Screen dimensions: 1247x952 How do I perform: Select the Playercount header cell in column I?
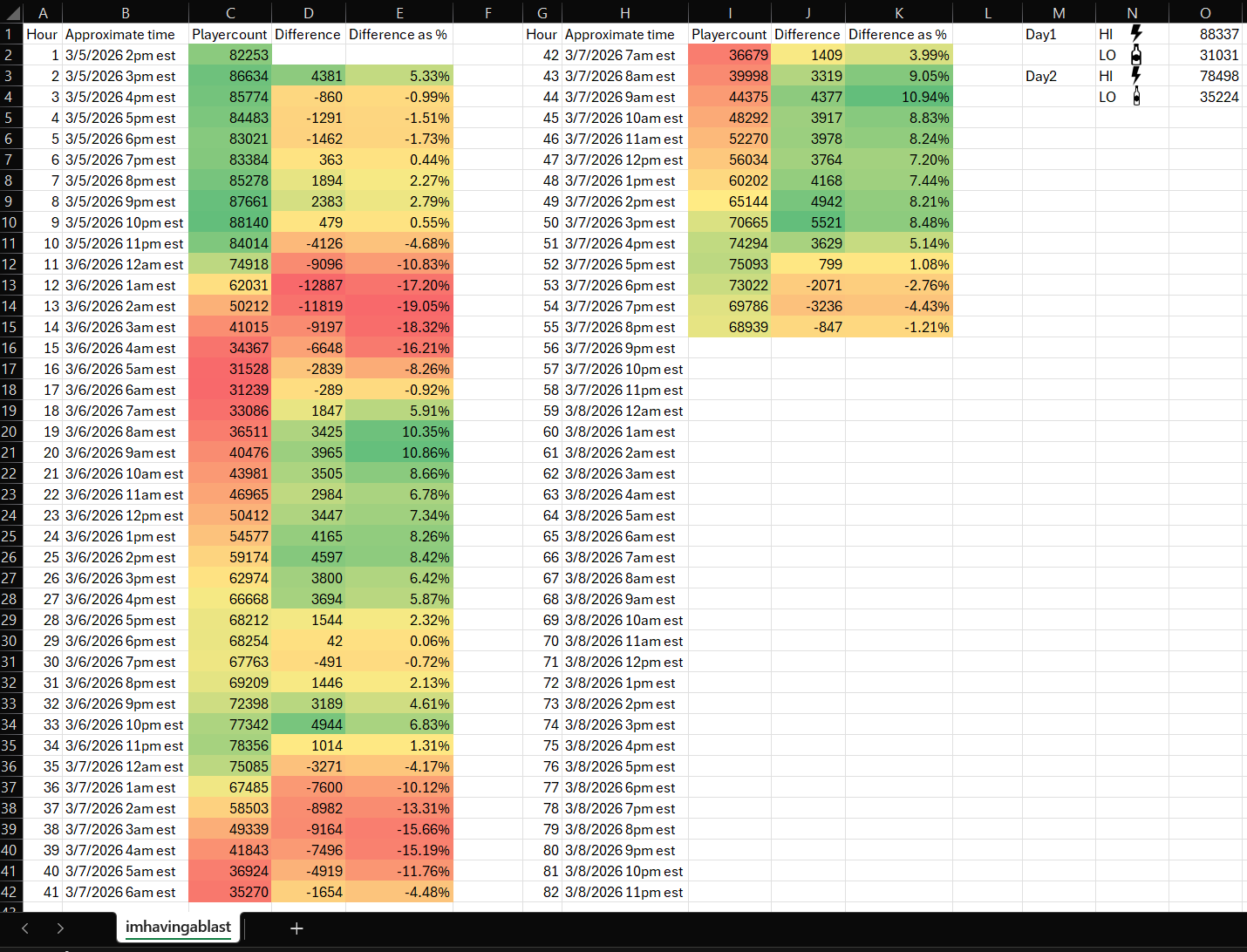[730, 34]
